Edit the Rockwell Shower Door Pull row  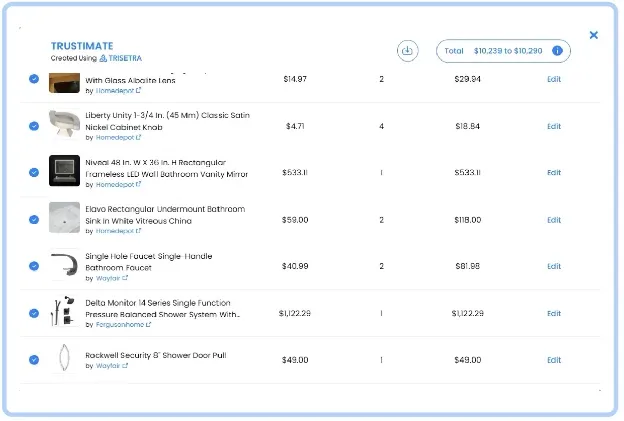click(554, 360)
